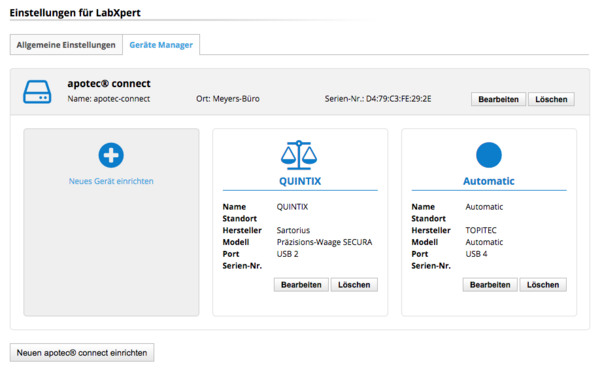600x376 pixels.
Task: Select the apotec® connect title text
Action: pyautogui.click(x=109, y=83)
